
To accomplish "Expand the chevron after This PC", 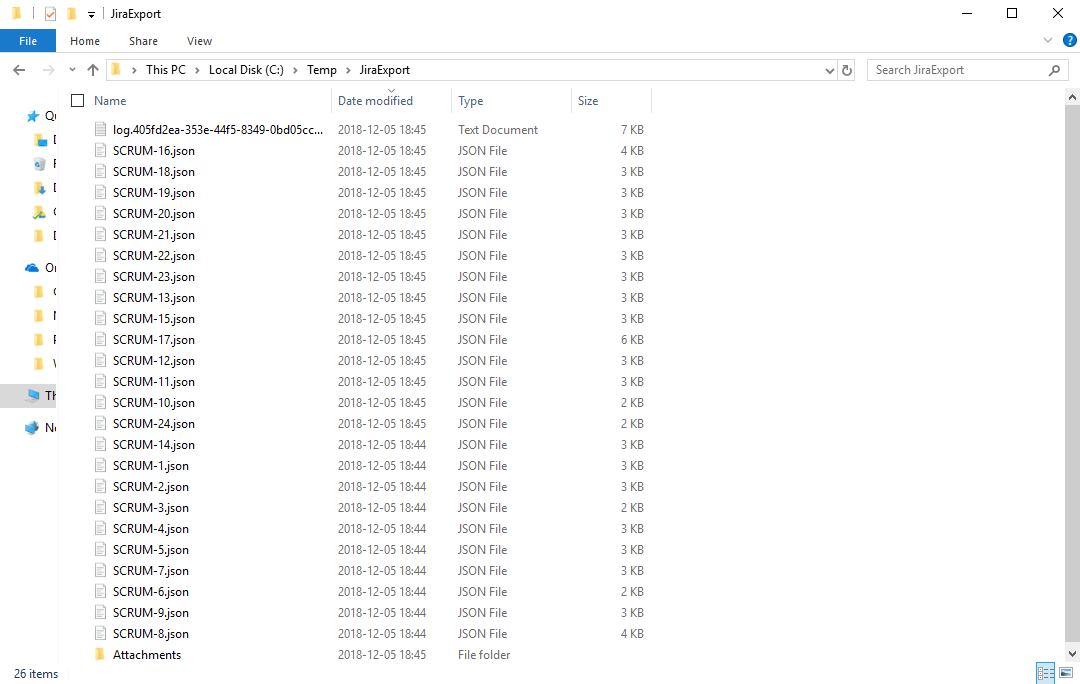I will click(x=197, y=70).
